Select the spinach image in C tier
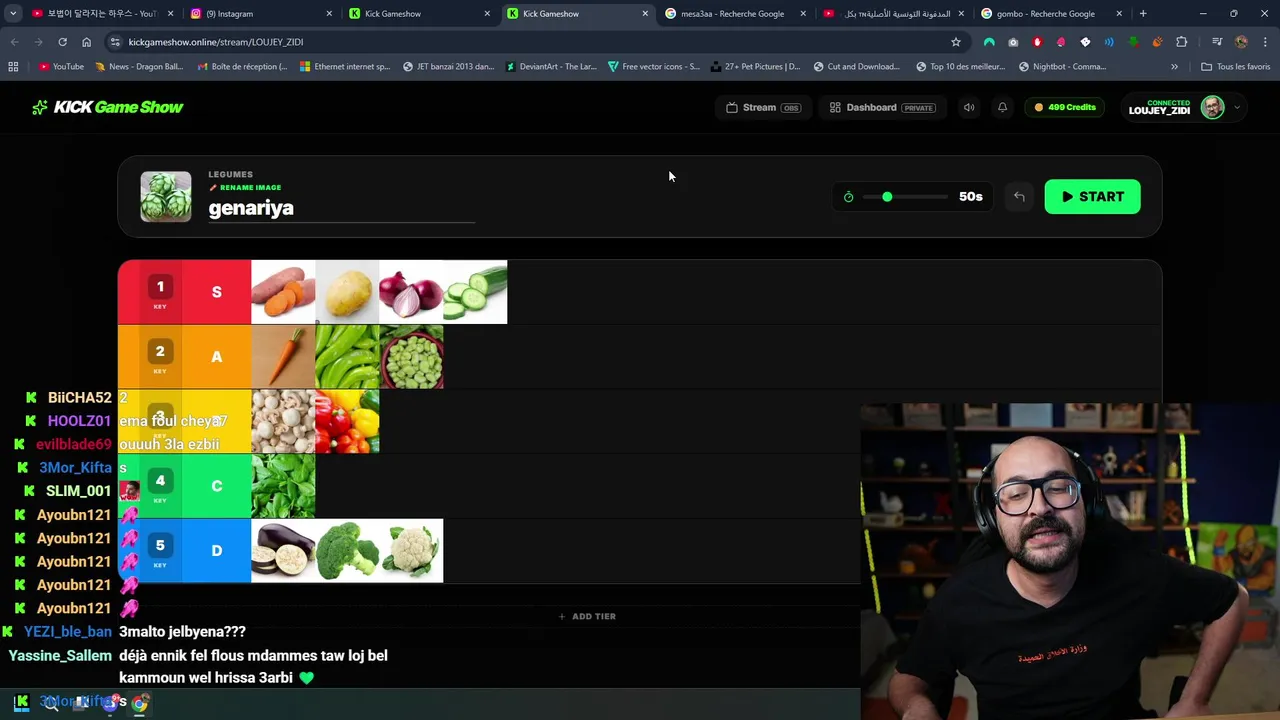Viewport: 1280px width, 720px height. (x=283, y=486)
